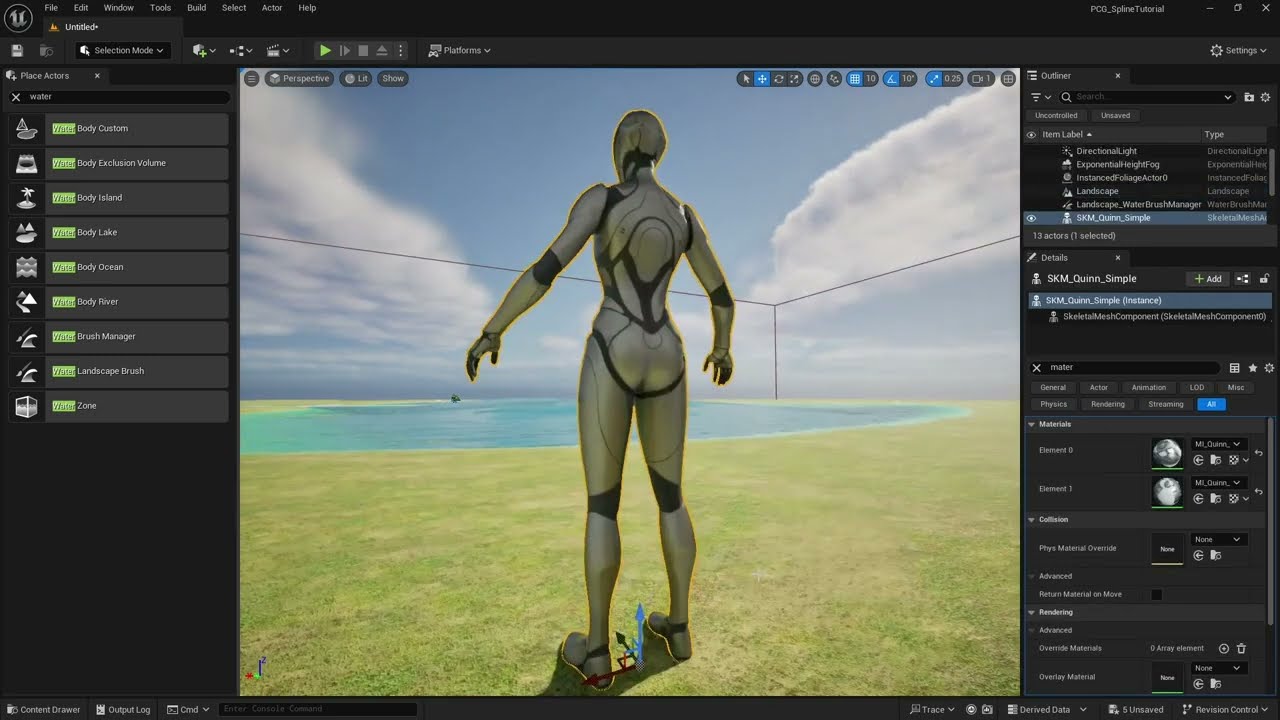Click the Add component button in Details
Viewport: 1280px width, 720px height.
point(1208,279)
